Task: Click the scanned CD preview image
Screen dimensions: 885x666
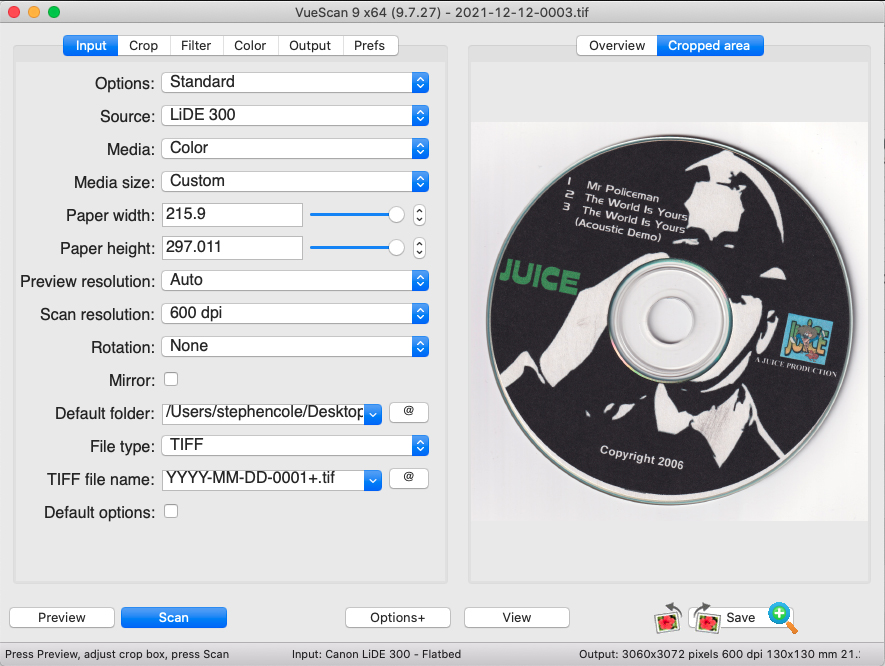Action: [669, 321]
